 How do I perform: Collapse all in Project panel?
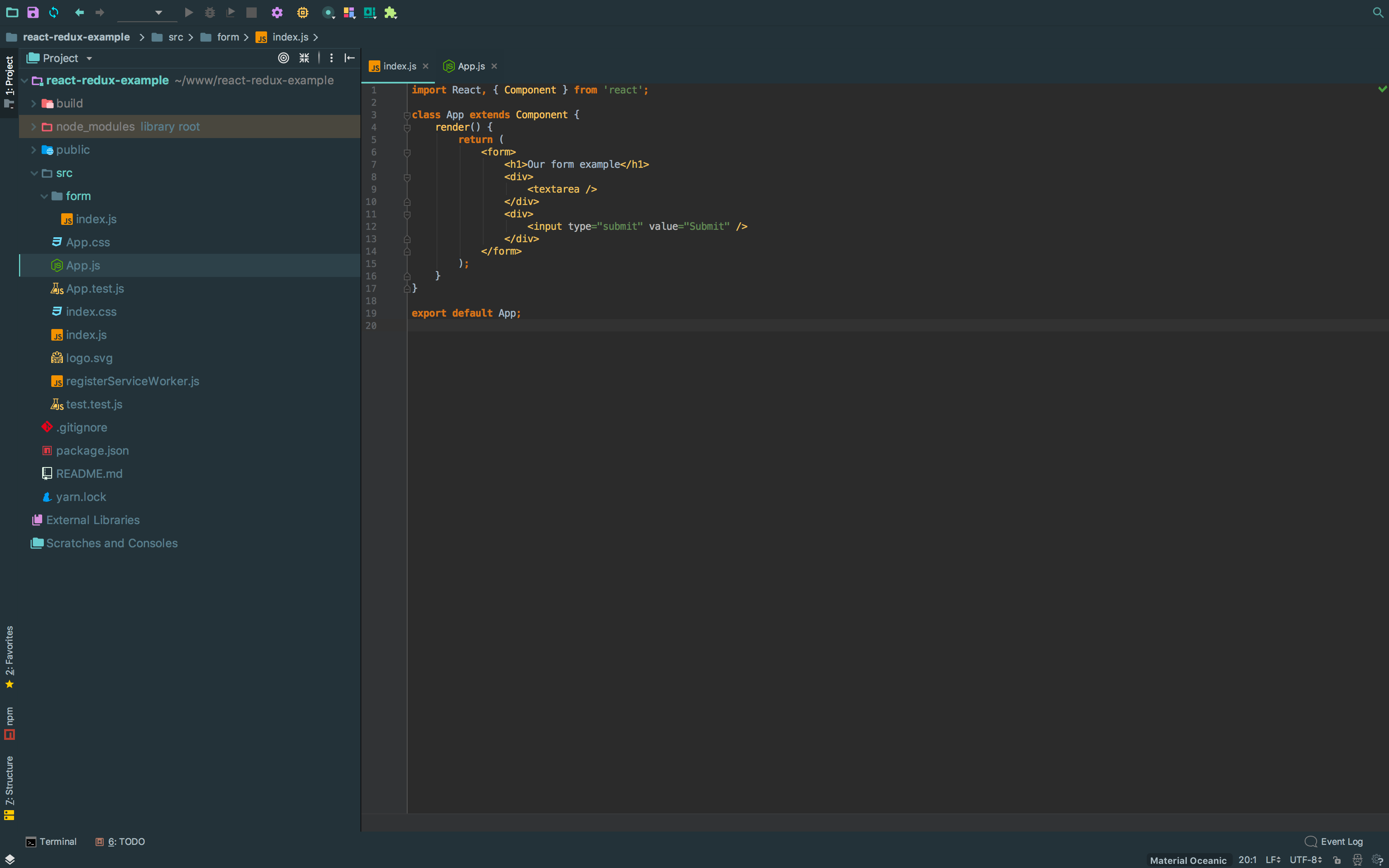click(304, 58)
